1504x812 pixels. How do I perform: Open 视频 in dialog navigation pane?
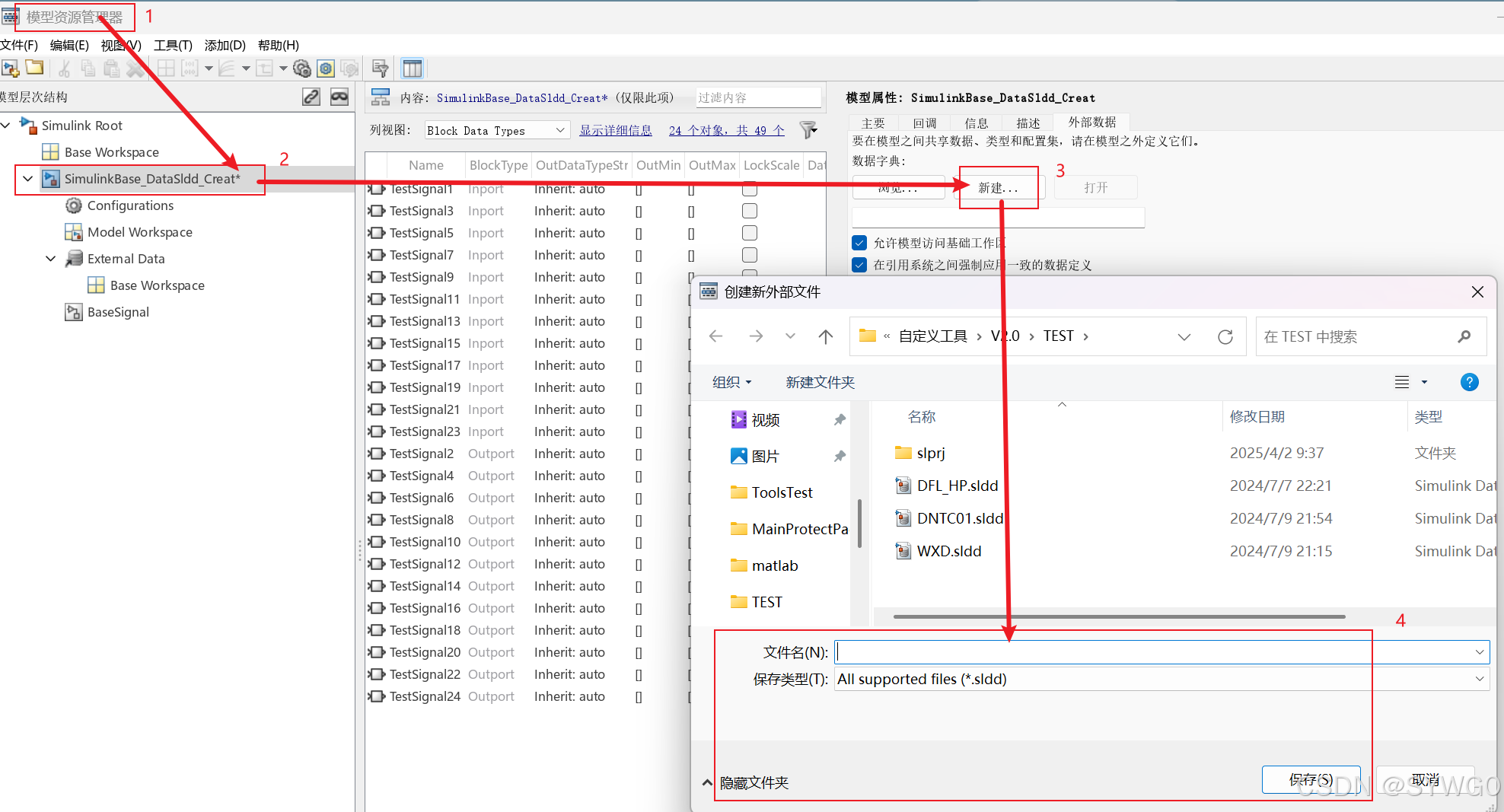pyautogui.click(x=766, y=420)
